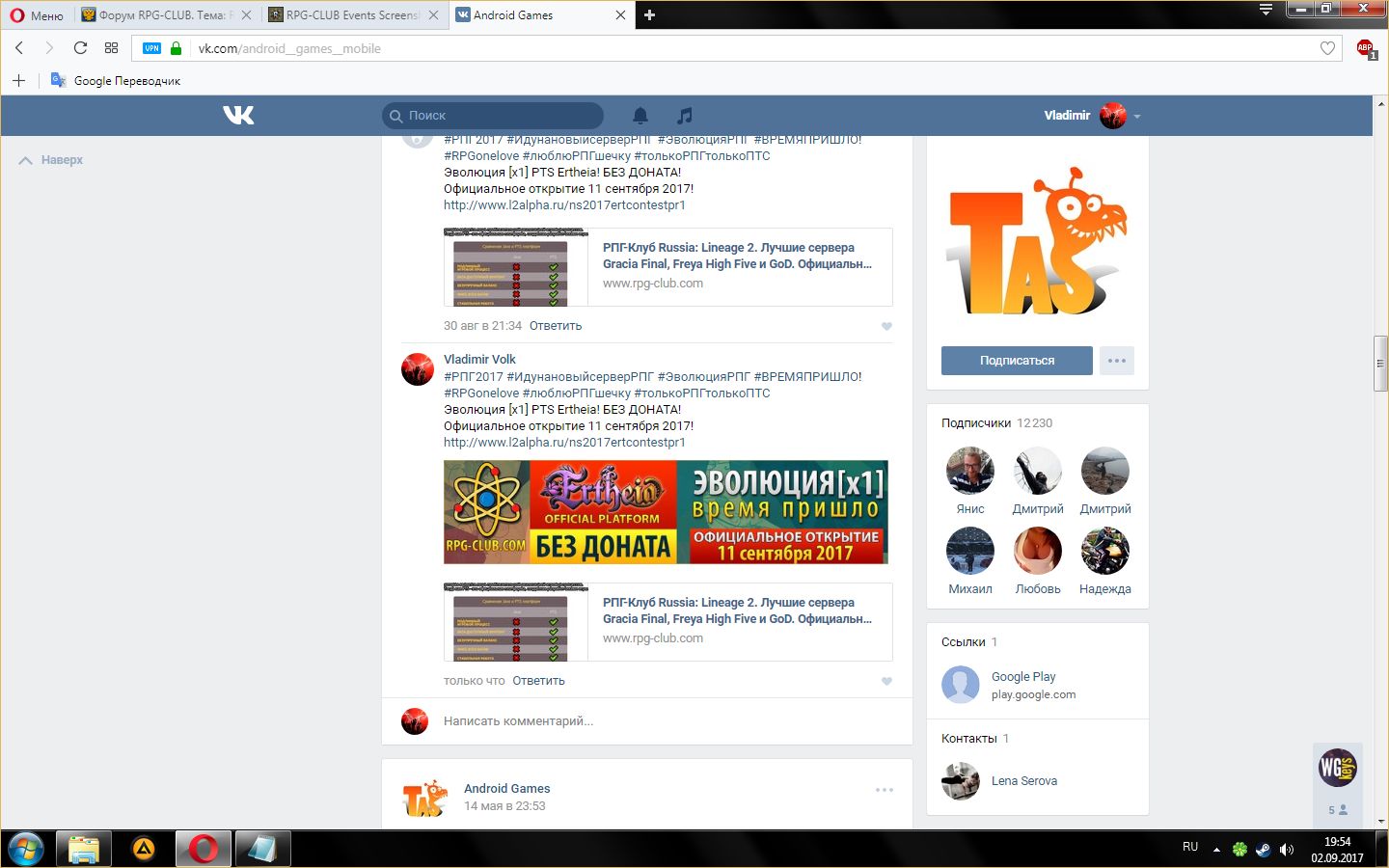Screen dimensions: 1389x868
Task: Click the Steam tray icon
Action: [1263, 850]
